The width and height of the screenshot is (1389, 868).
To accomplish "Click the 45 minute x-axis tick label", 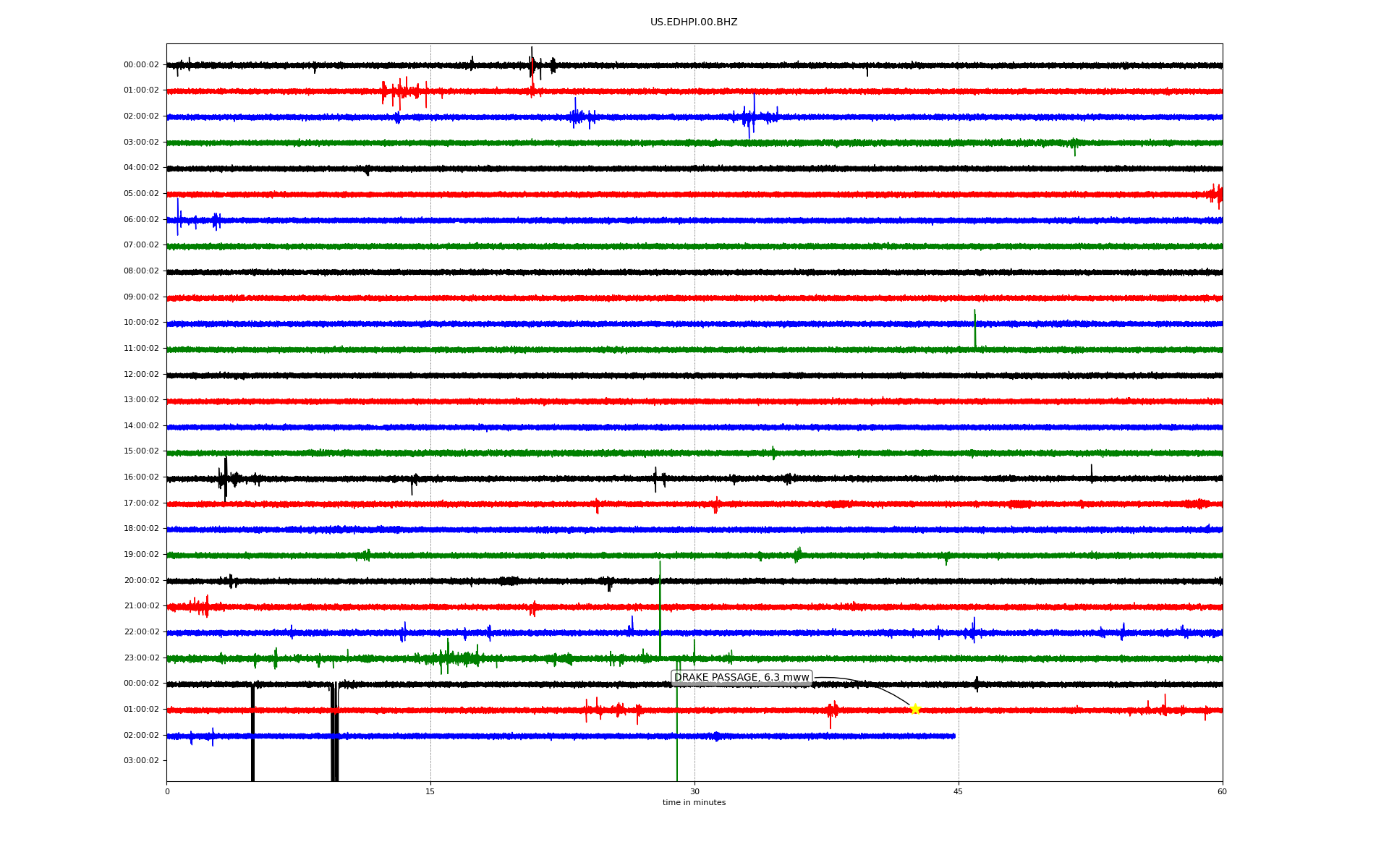I will [x=959, y=791].
